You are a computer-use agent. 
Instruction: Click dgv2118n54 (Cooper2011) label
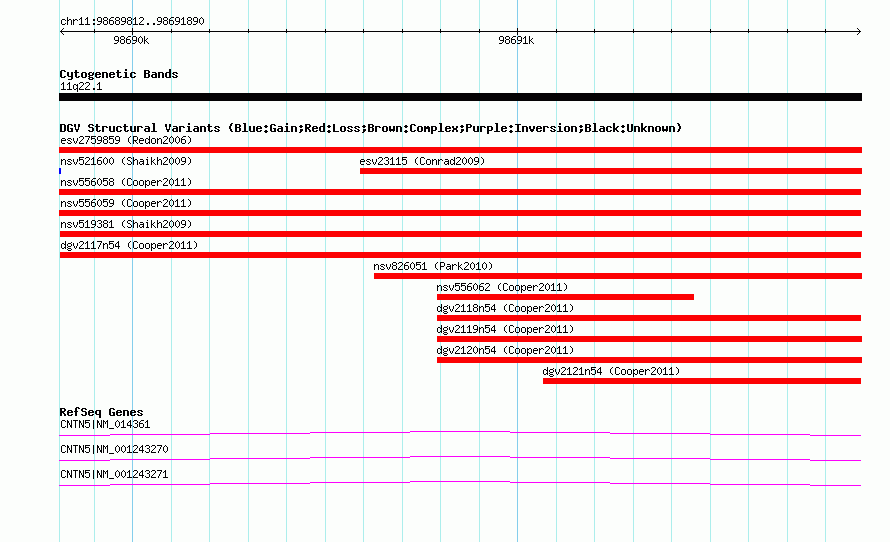[x=505, y=308]
